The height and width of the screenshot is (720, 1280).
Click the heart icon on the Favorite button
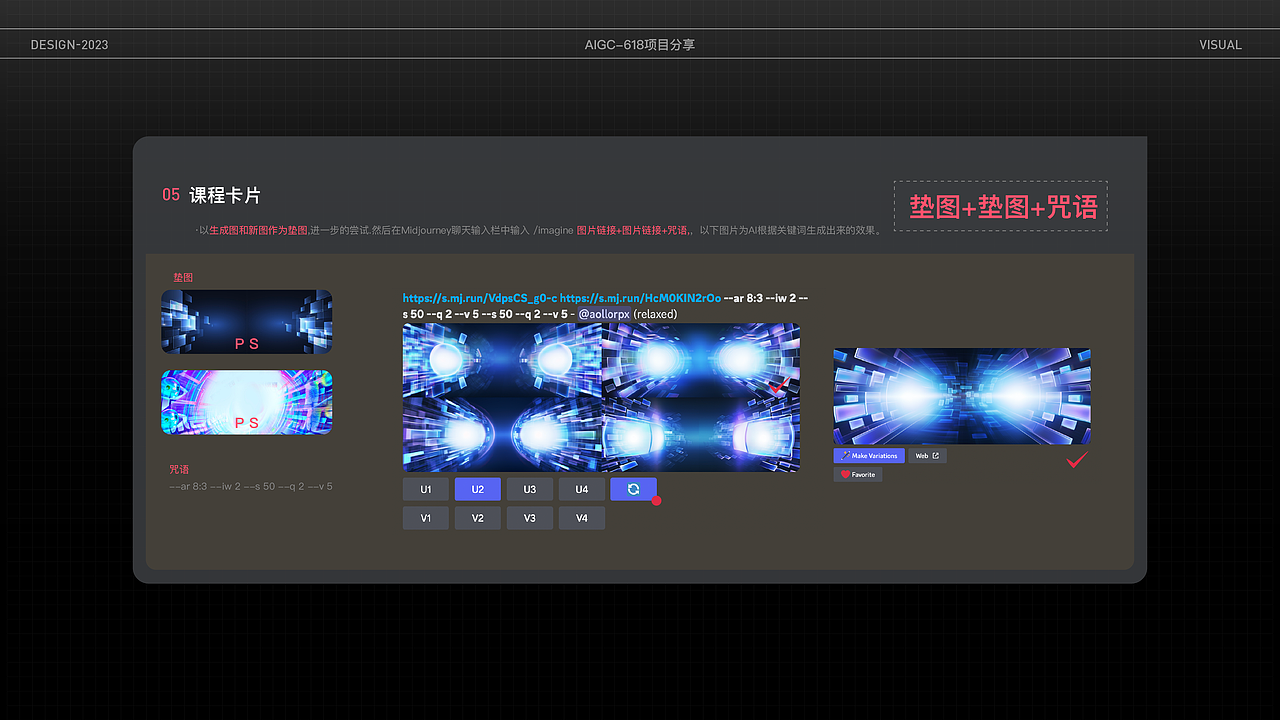tap(845, 473)
